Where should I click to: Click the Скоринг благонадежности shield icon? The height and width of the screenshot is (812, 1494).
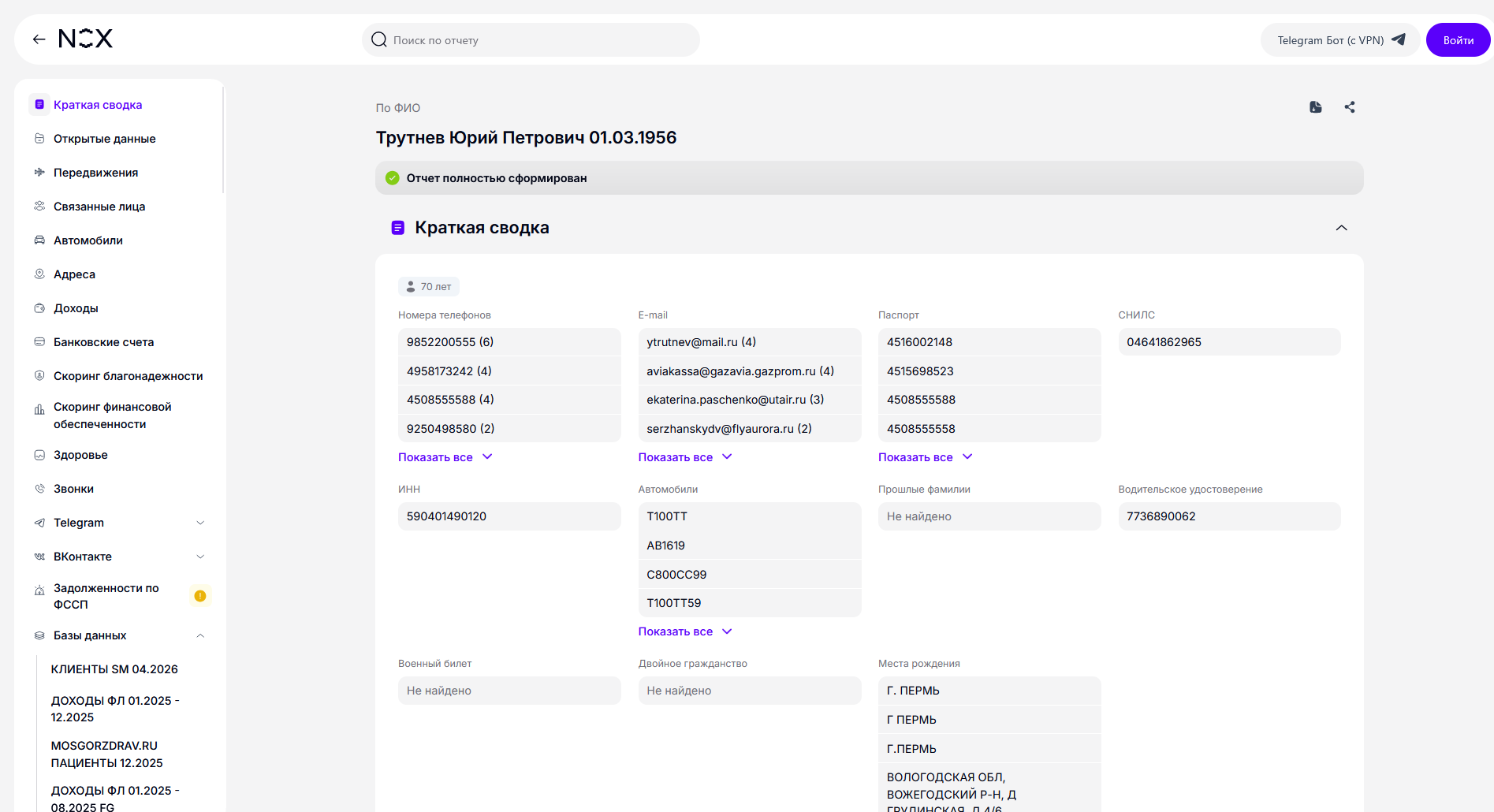tap(39, 376)
